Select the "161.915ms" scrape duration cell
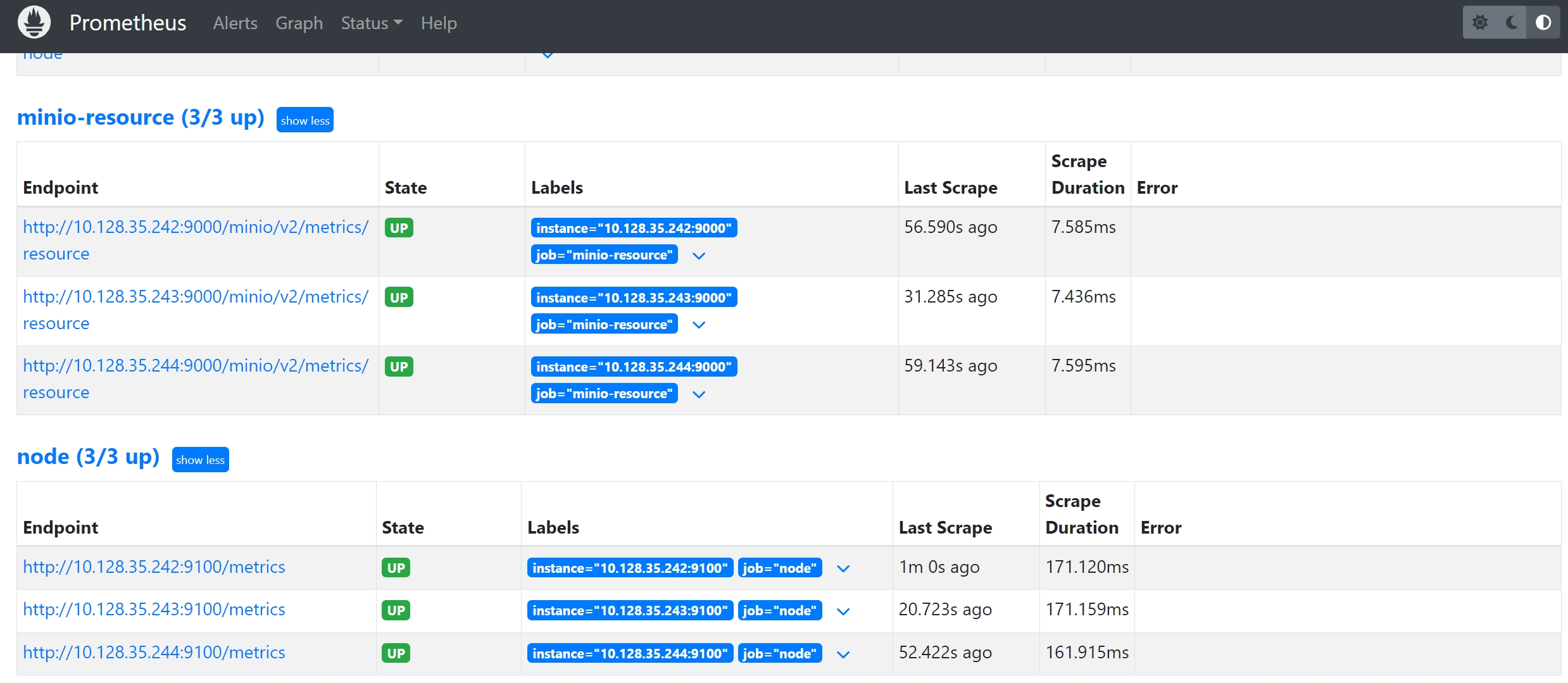The image size is (1568, 683). tap(1087, 653)
